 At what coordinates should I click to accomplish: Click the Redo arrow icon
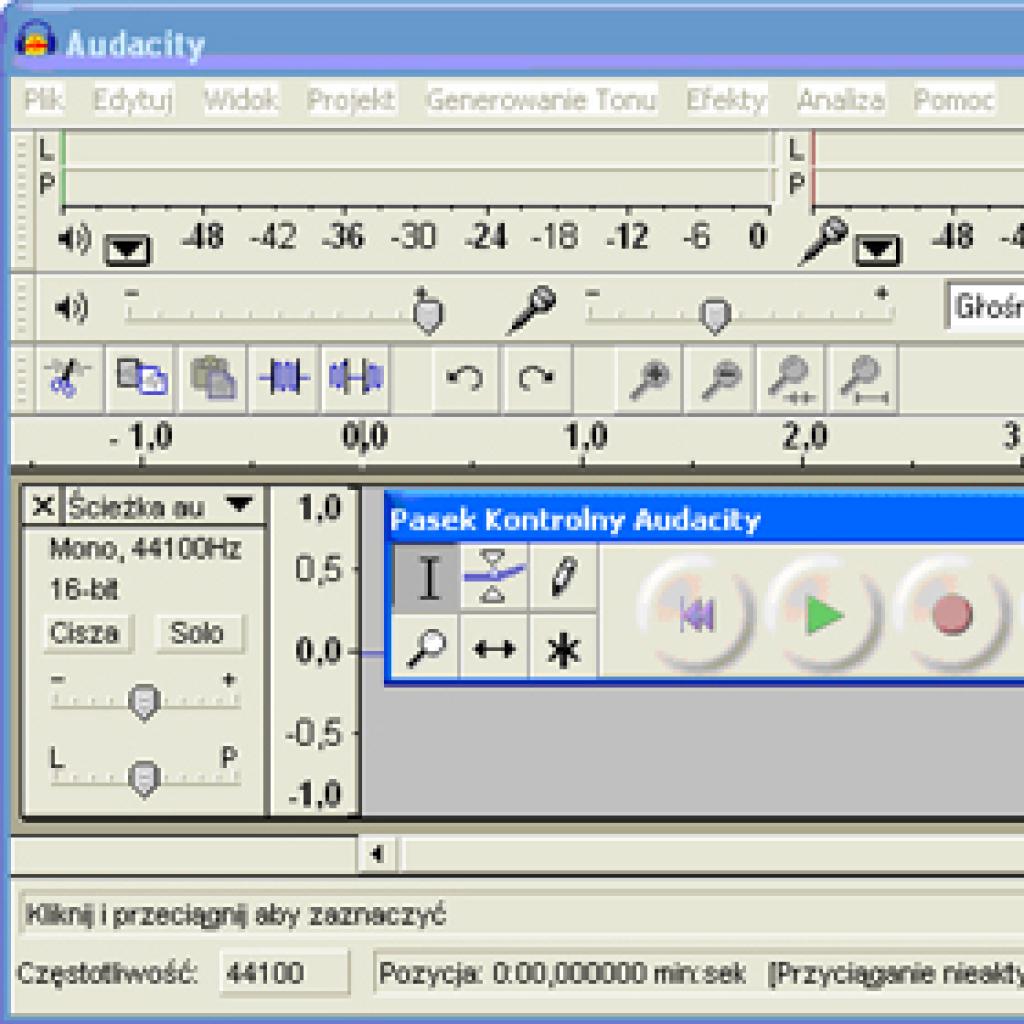click(x=537, y=379)
